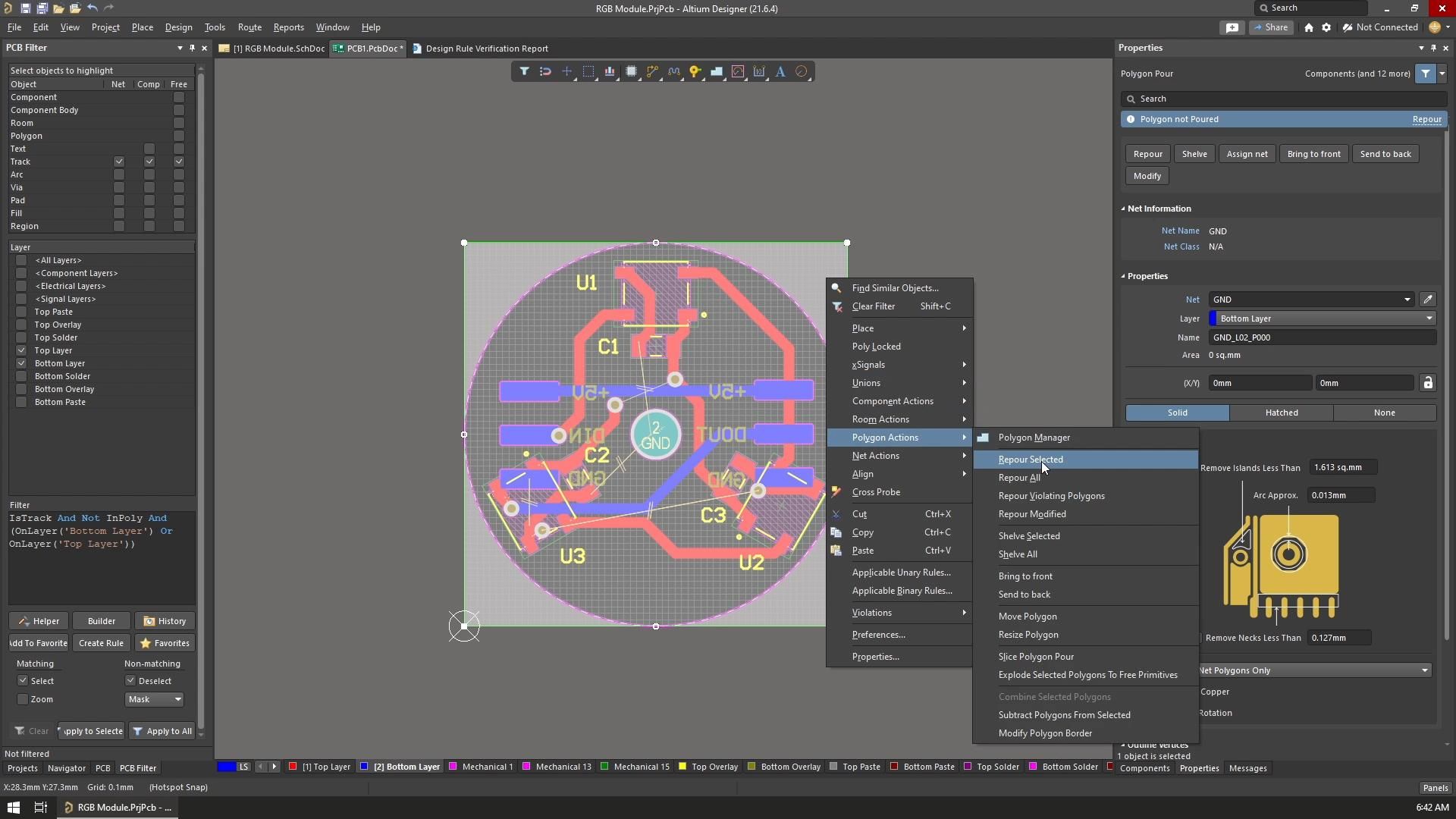This screenshot has height=819, width=1456.
Task: Open the Route menu
Action: point(249,27)
